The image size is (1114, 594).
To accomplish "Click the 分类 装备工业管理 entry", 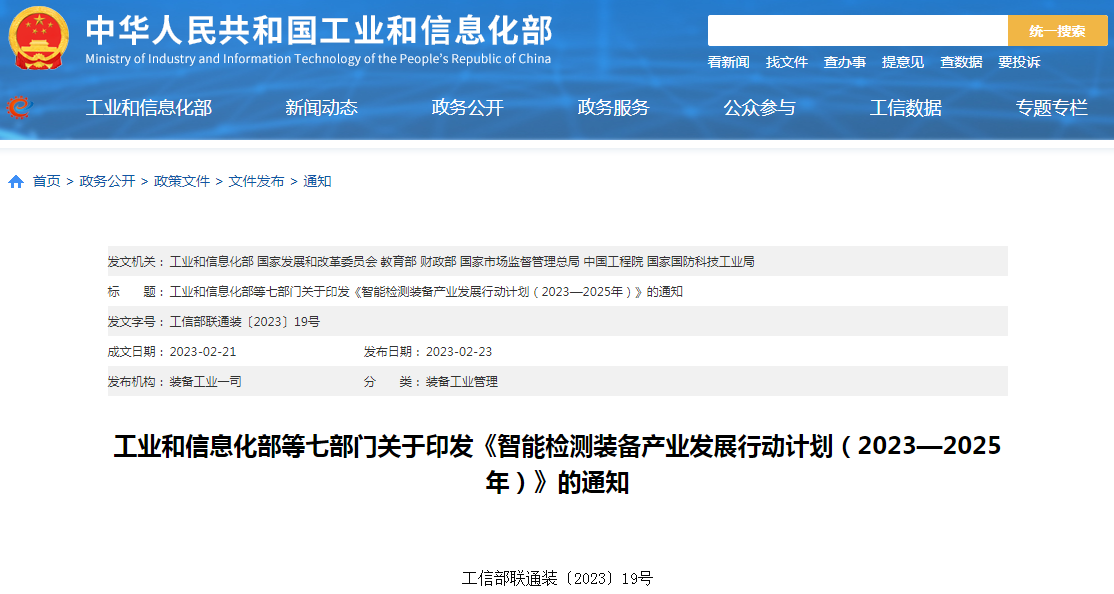I will (431, 382).
